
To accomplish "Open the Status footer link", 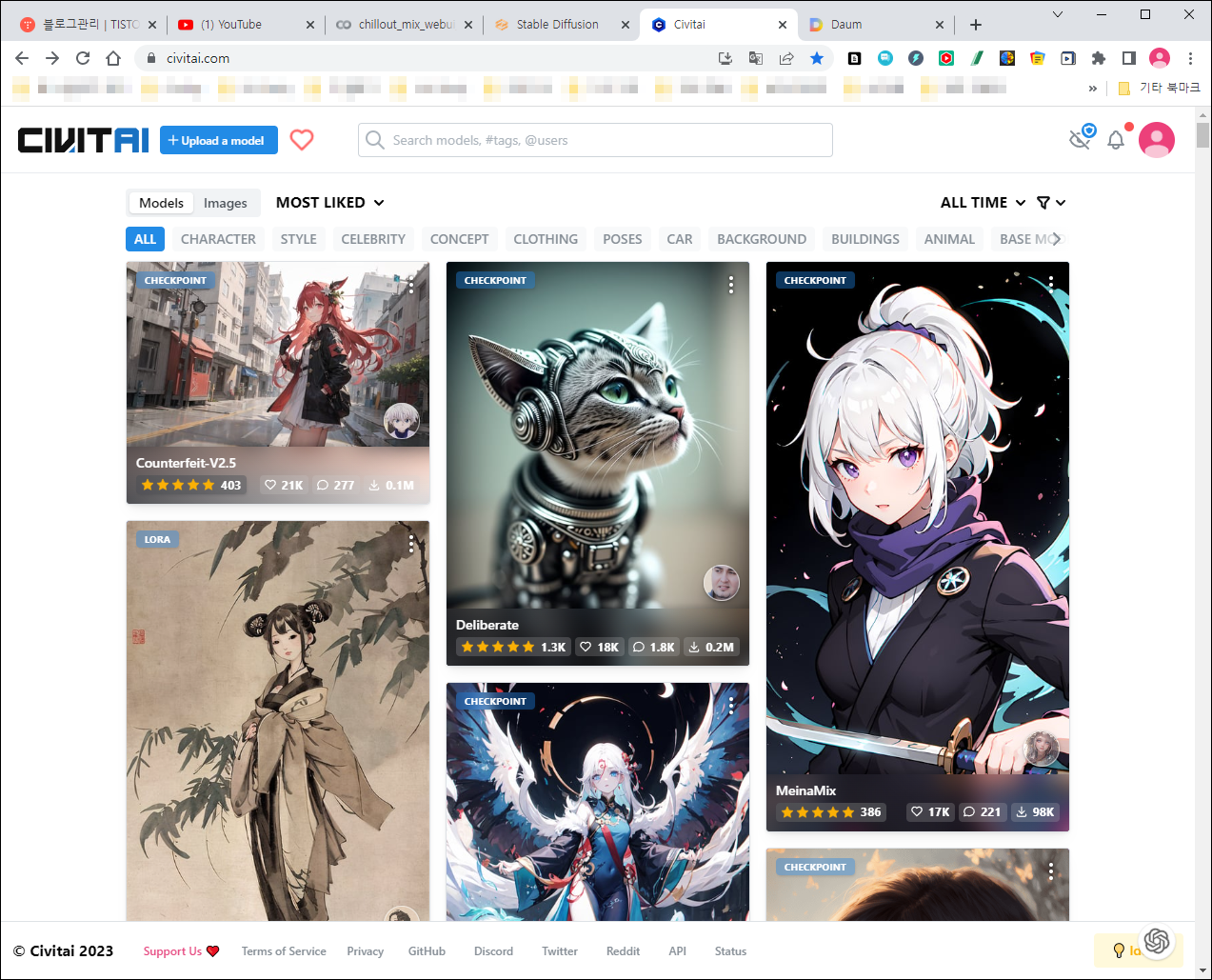I will [x=730, y=950].
